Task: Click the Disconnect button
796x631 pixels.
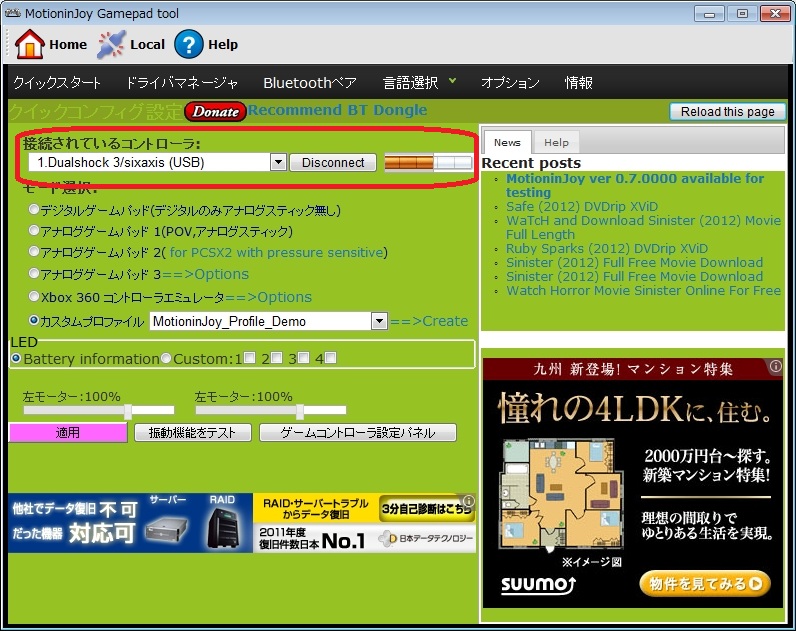Action: coord(333,162)
